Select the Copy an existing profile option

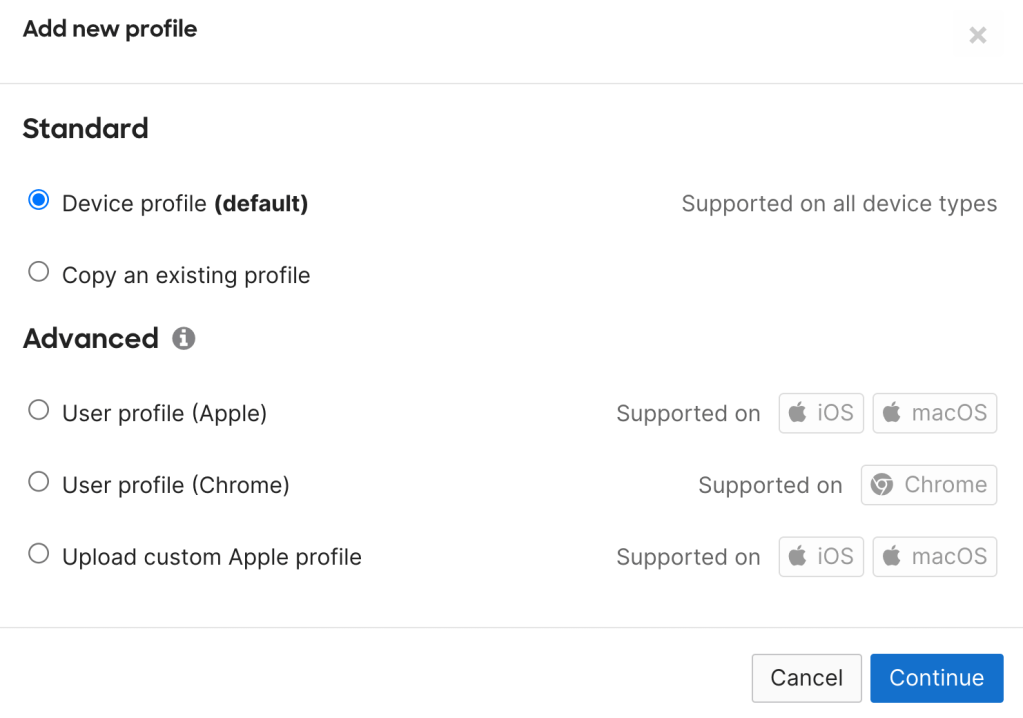click(39, 272)
